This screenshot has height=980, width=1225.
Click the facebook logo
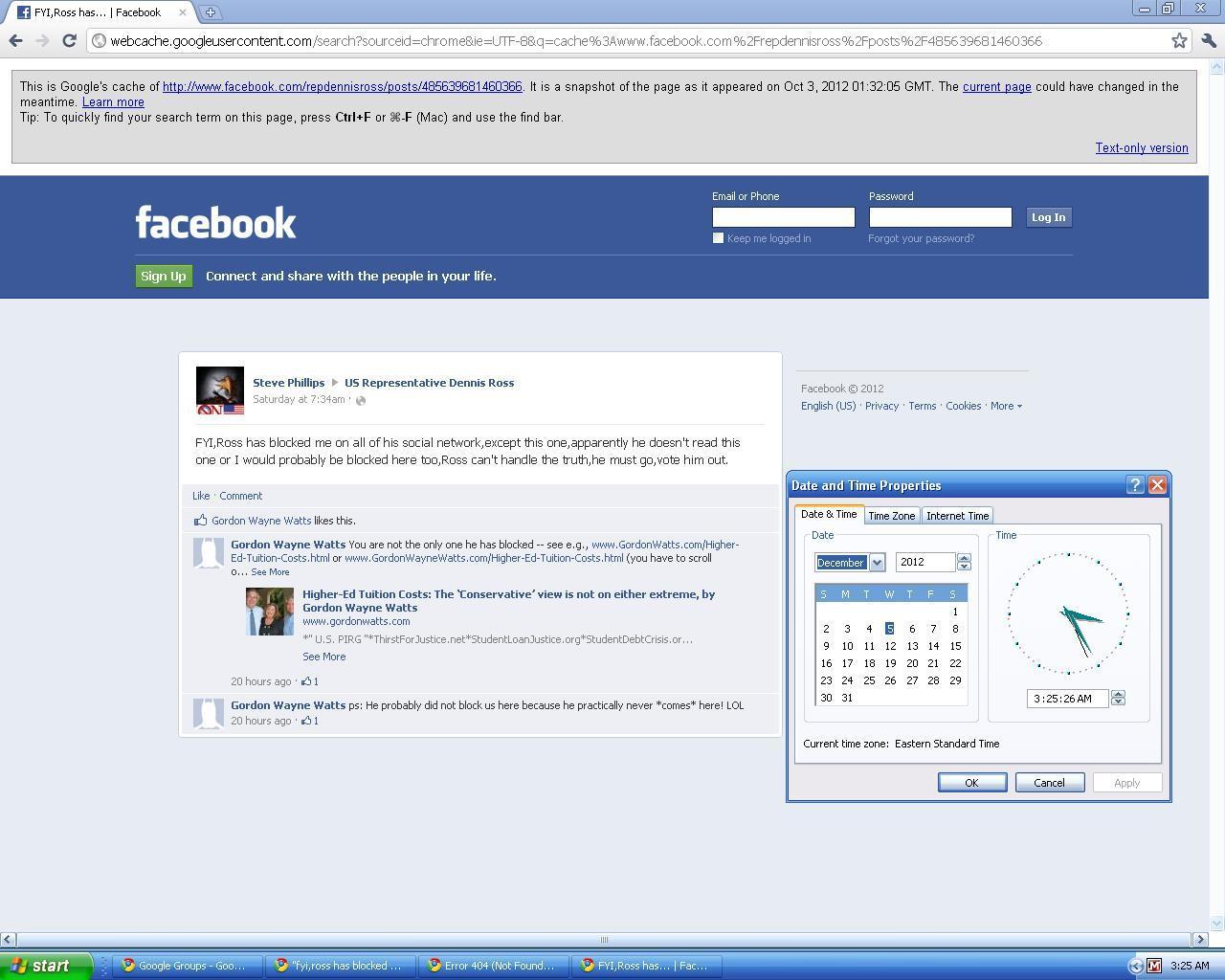click(x=216, y=222)
